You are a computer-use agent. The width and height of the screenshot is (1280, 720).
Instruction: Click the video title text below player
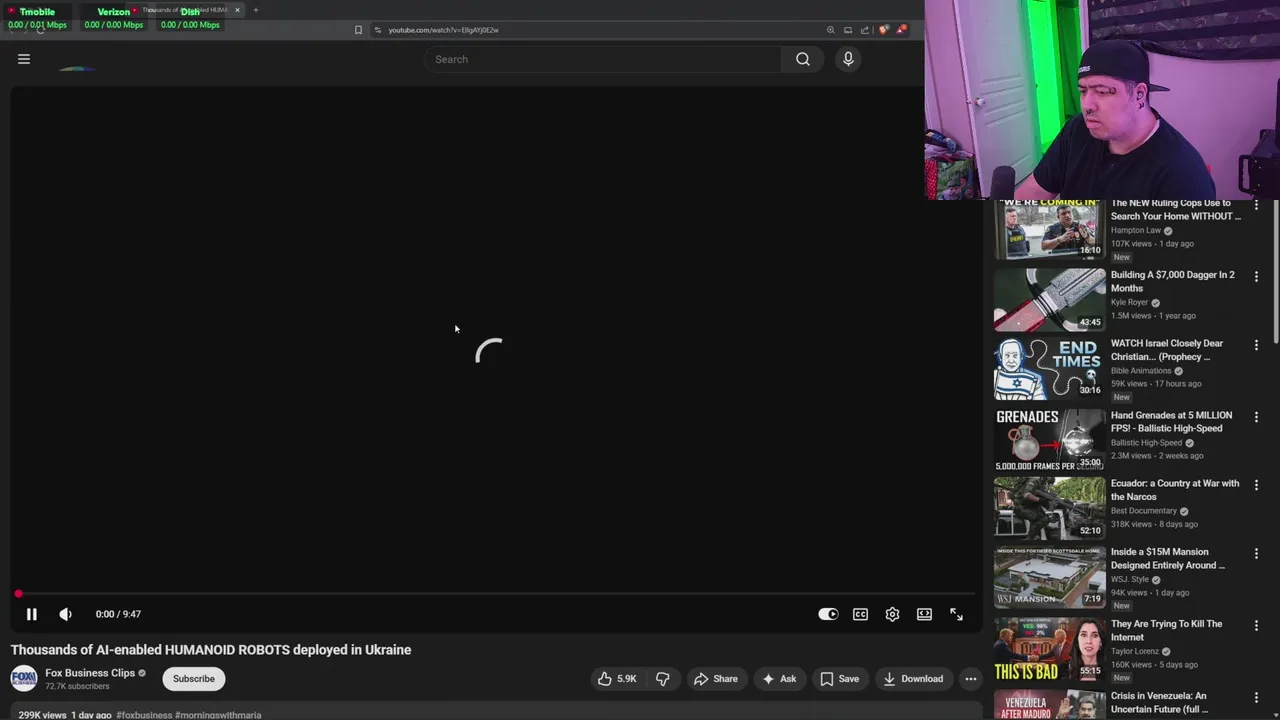coord(211,650)
